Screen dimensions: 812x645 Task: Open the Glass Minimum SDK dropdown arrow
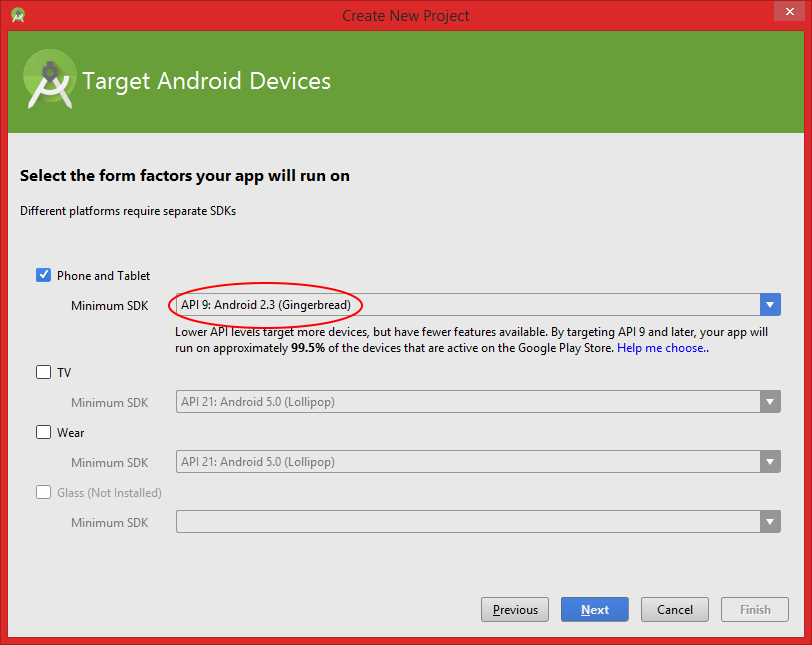[770, 522]
